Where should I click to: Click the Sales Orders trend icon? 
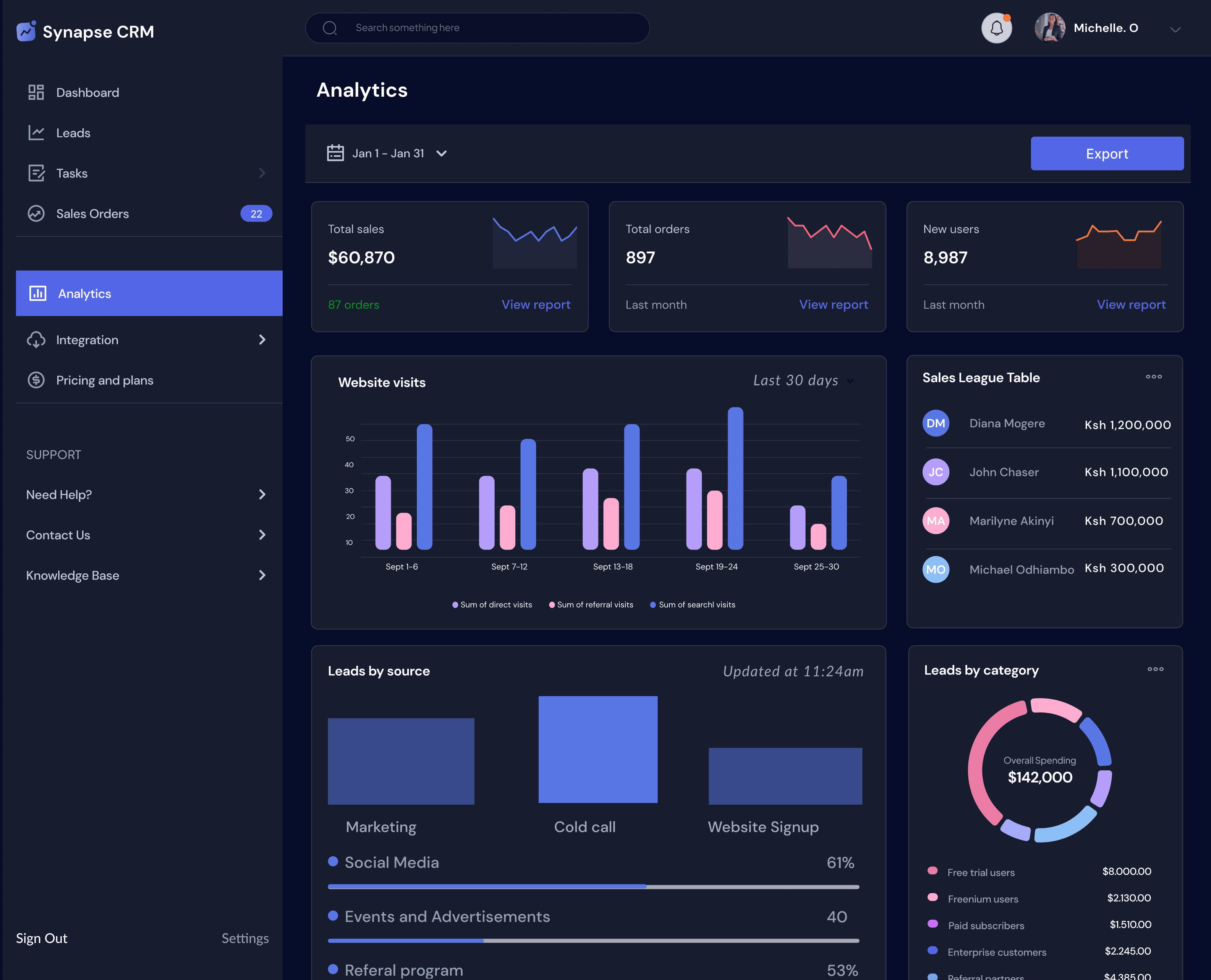(x=36, y=214)
